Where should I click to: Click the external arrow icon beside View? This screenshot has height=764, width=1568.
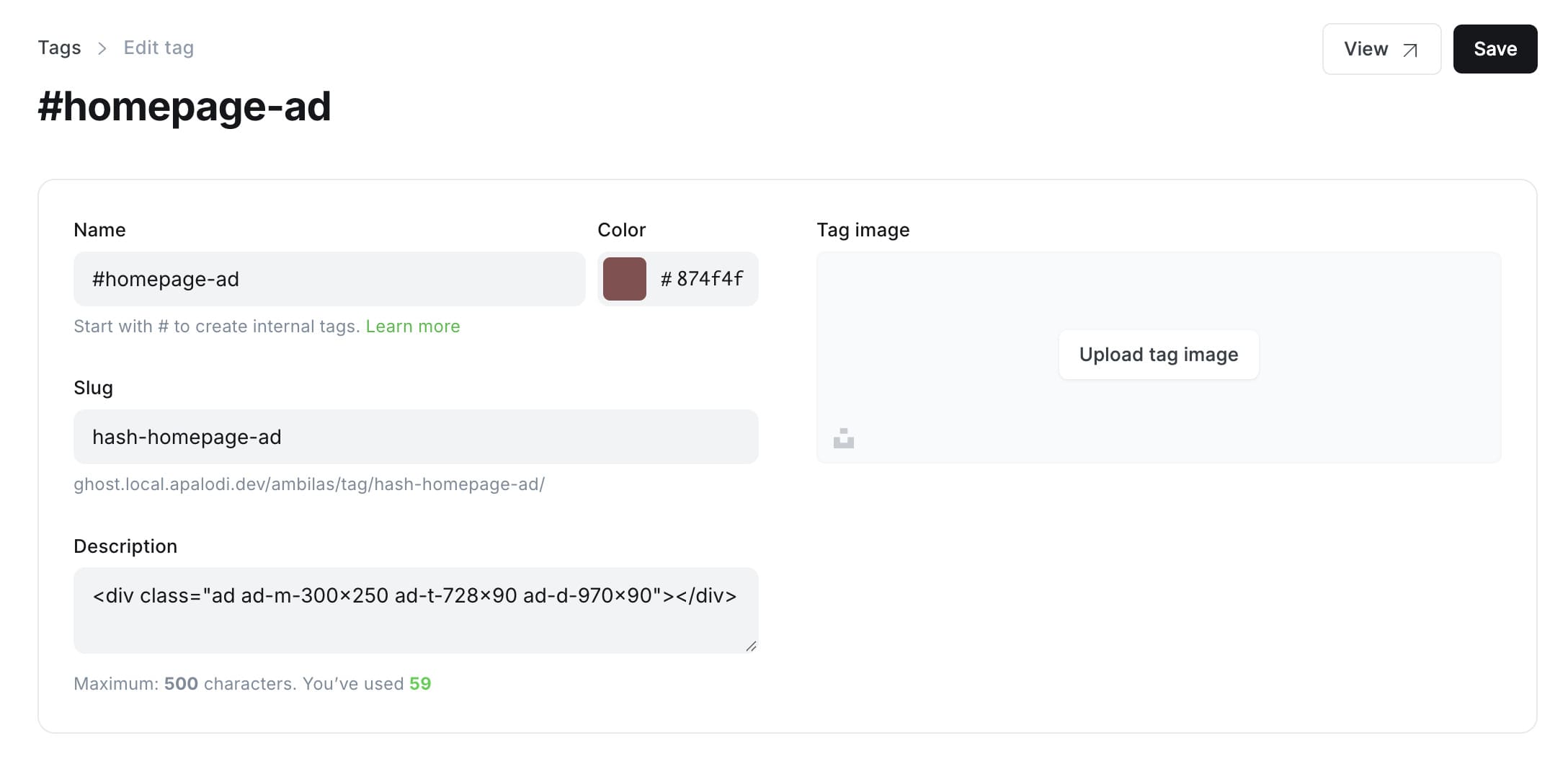[x=1410, y=50]
